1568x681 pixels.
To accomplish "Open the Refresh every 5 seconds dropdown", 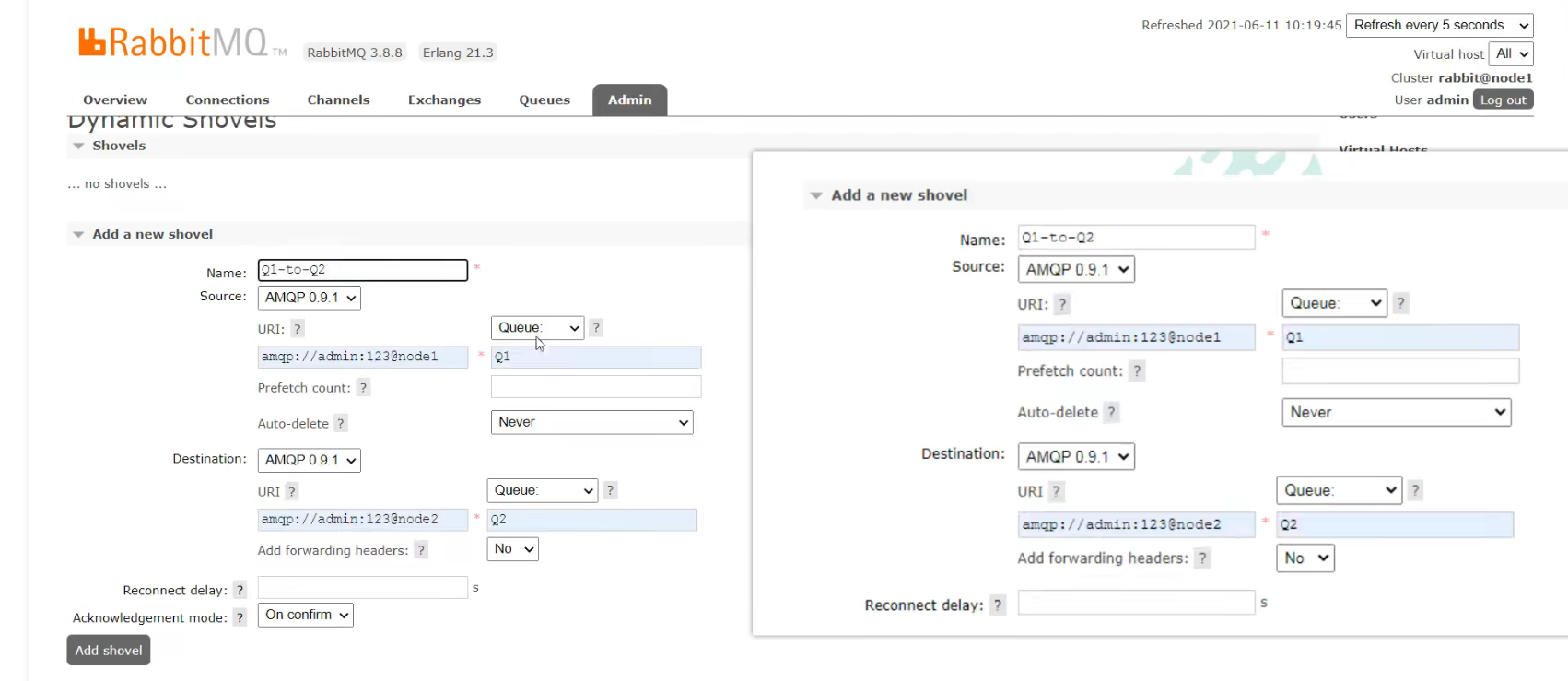I will pyautogui.click(x=1440, y=26).
